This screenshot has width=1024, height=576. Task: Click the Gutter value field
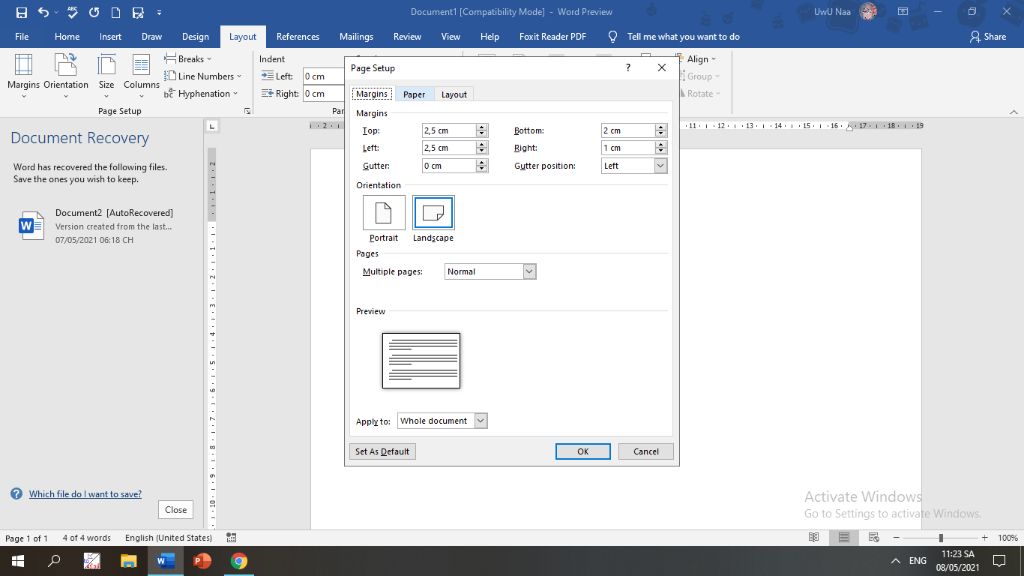[449, 166]
